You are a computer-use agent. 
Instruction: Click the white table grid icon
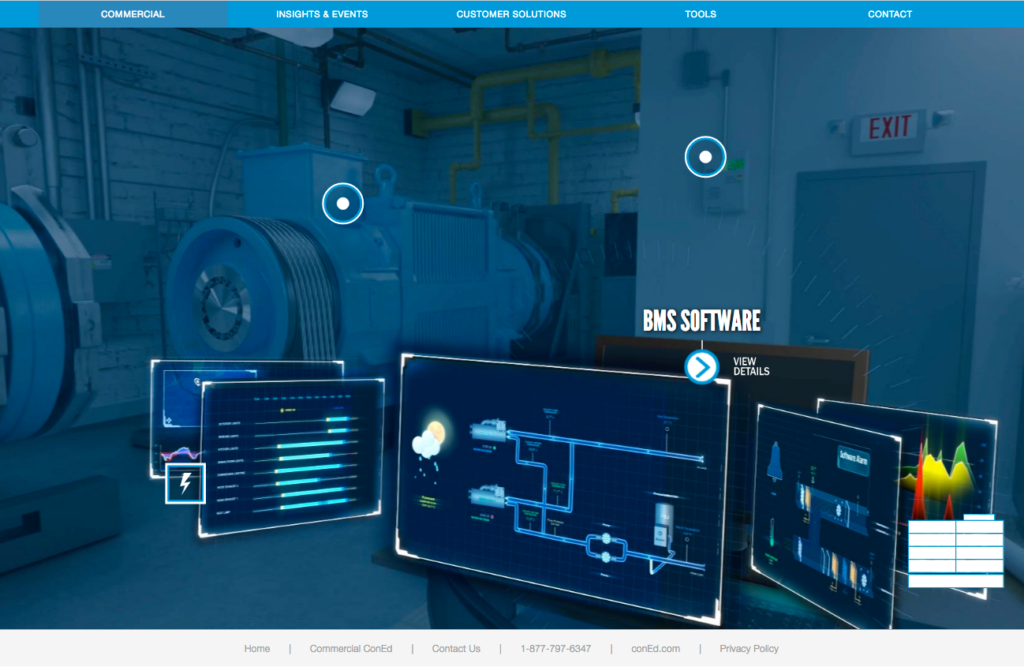point(955,551)
